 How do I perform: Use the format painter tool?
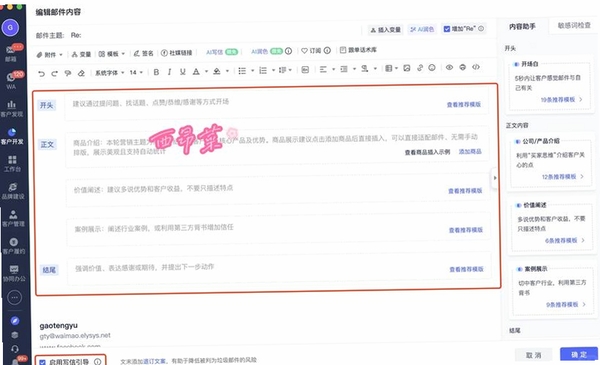tap(68, 73)
